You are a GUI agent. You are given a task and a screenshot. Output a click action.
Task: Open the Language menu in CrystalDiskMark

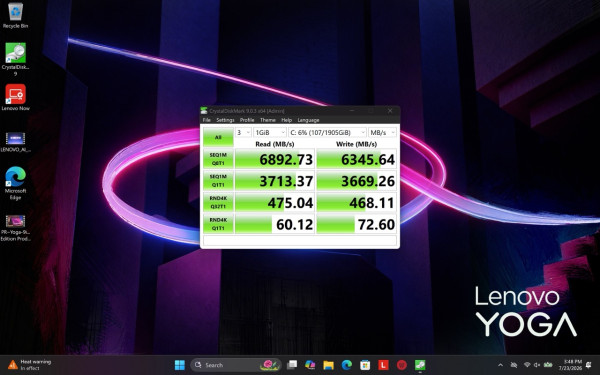[x=308, y=120]
